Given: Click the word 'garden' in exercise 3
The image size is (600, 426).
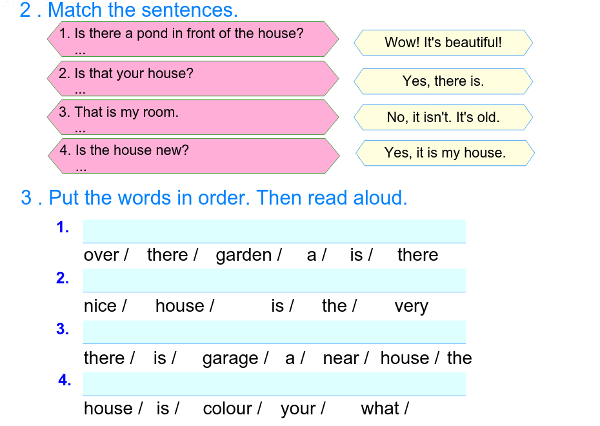Looking at the screenshot, I should click(244, 255).
